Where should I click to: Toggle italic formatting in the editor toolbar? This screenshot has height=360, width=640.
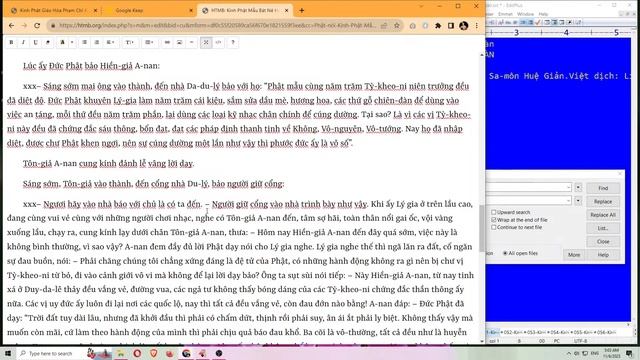(x=23, y=42)
